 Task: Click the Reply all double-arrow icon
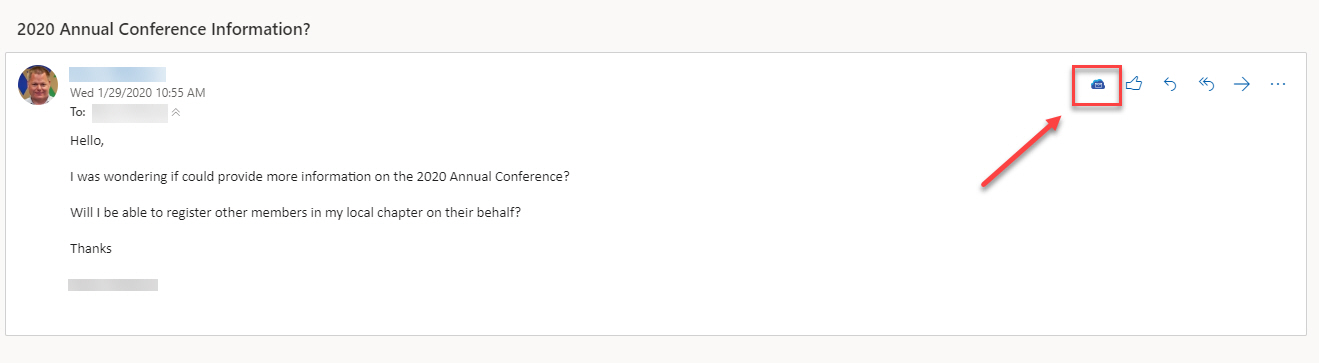1206,85
